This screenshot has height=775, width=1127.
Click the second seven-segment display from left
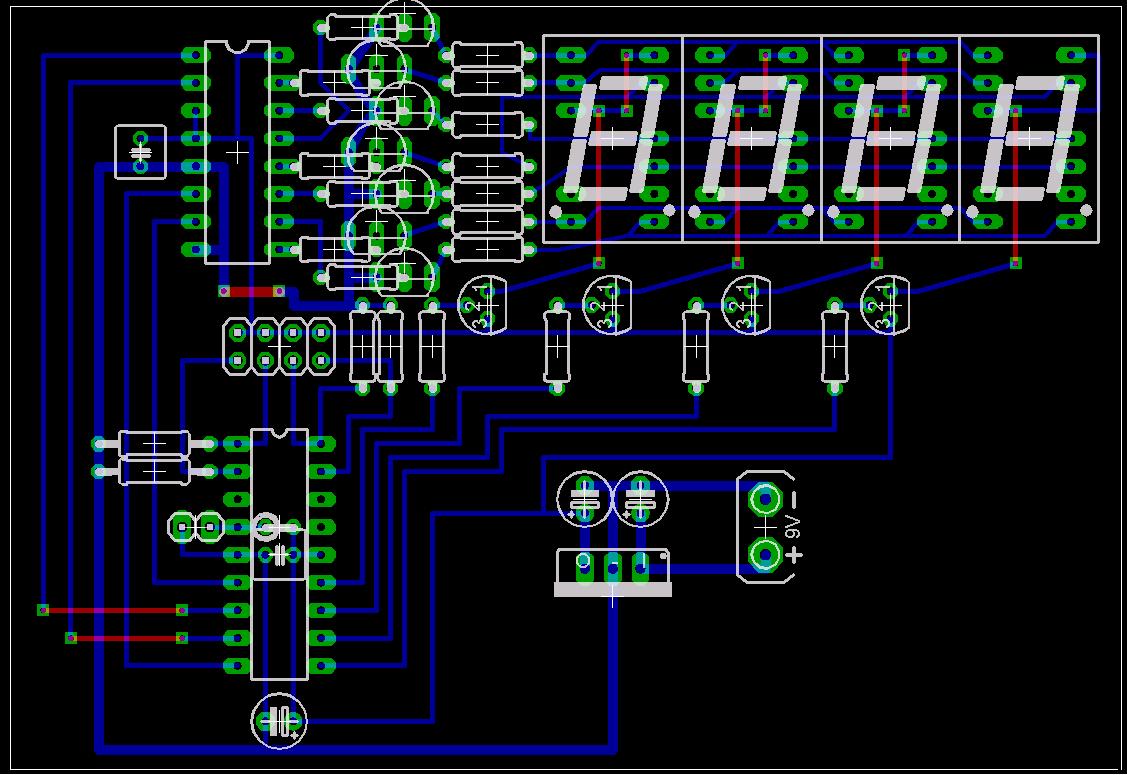point(751,138)
